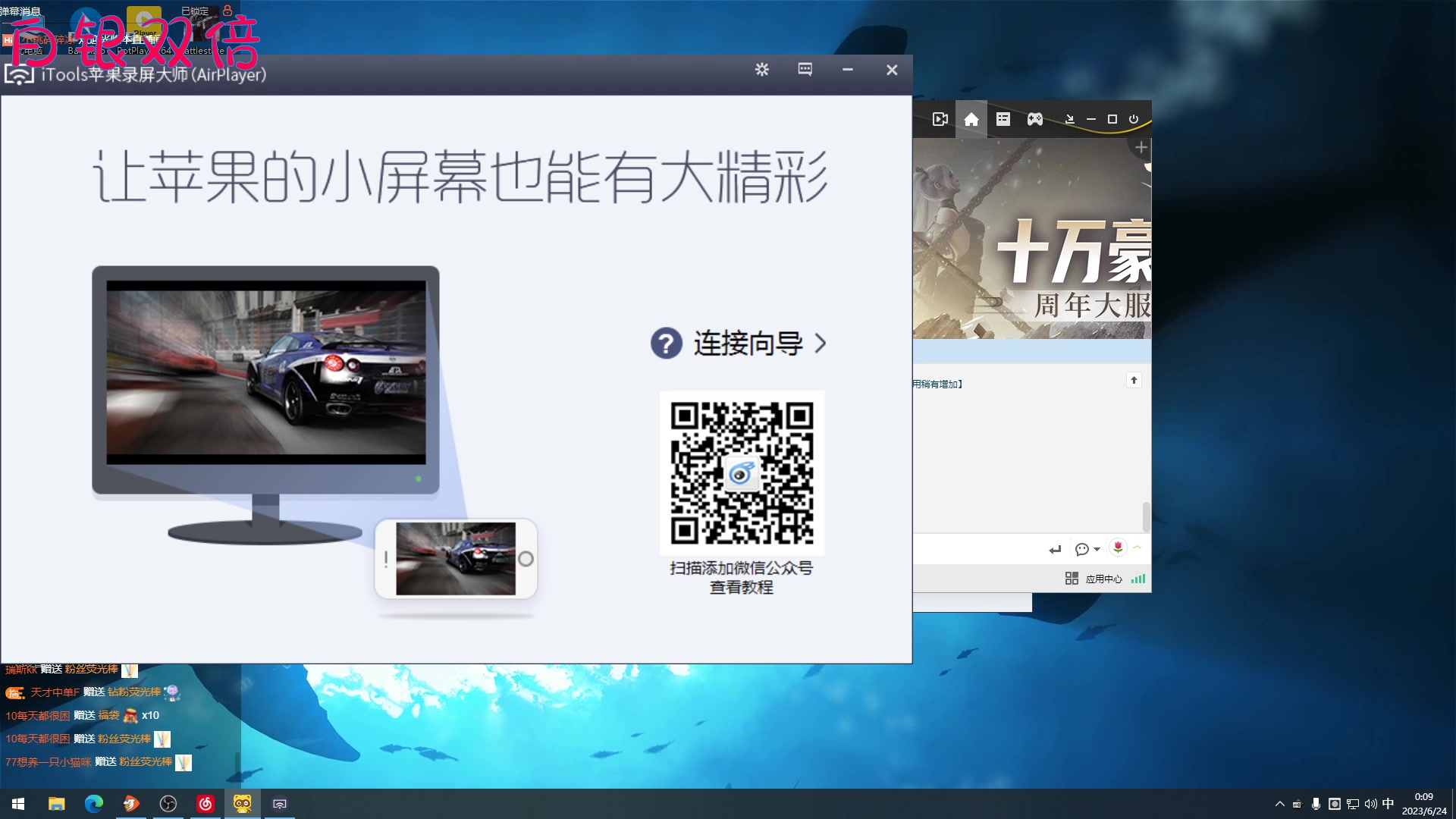Click 77想养一只小猫咪 gift message
Viewport: 1456px width, 819px height.
tap(99, 762)
